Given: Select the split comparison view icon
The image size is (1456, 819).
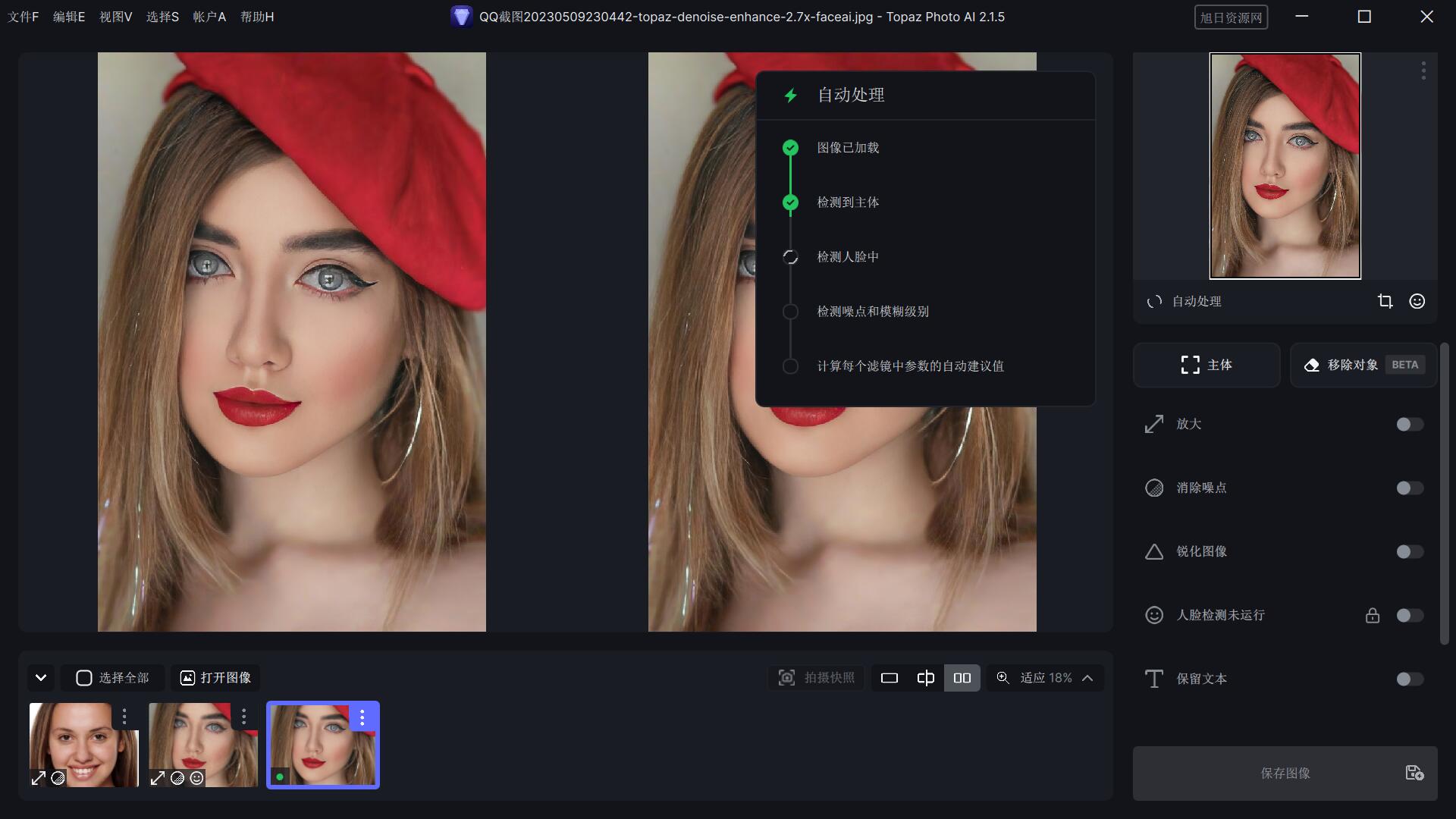Looking at the screenshot, I should pyautogui.click(x=925, y=678).
